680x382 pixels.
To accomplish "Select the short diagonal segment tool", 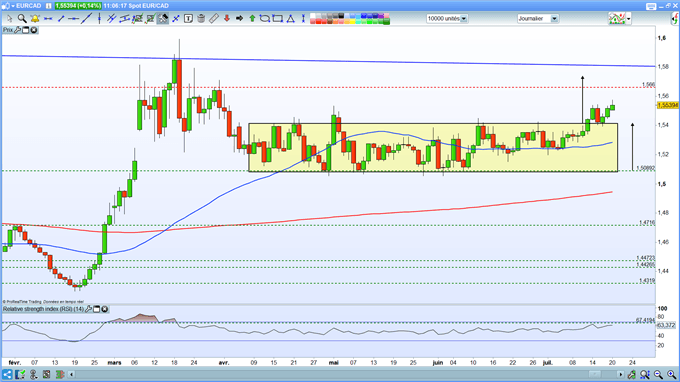I will point(61,19).
